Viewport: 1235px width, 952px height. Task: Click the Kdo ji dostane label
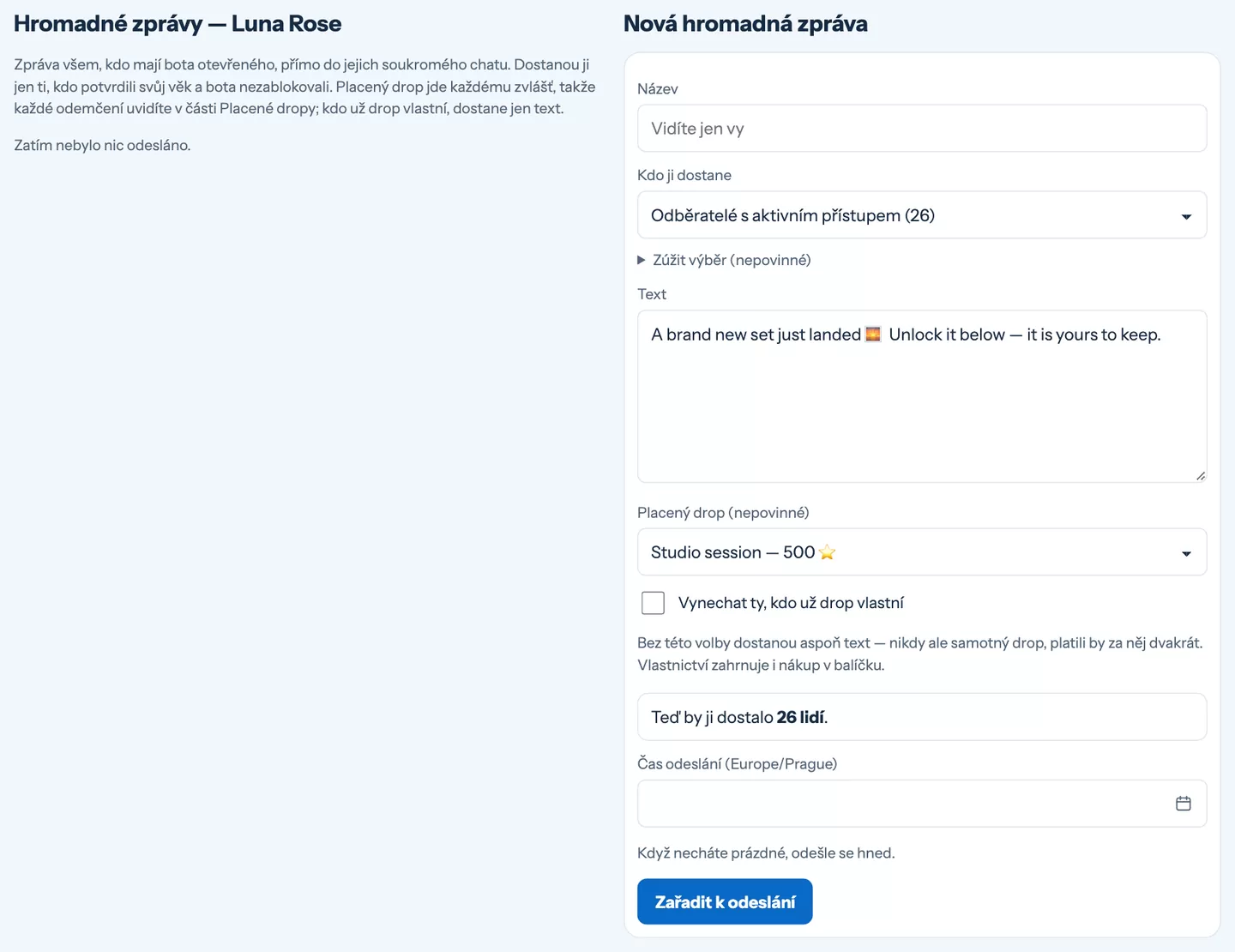coord(684,175)
